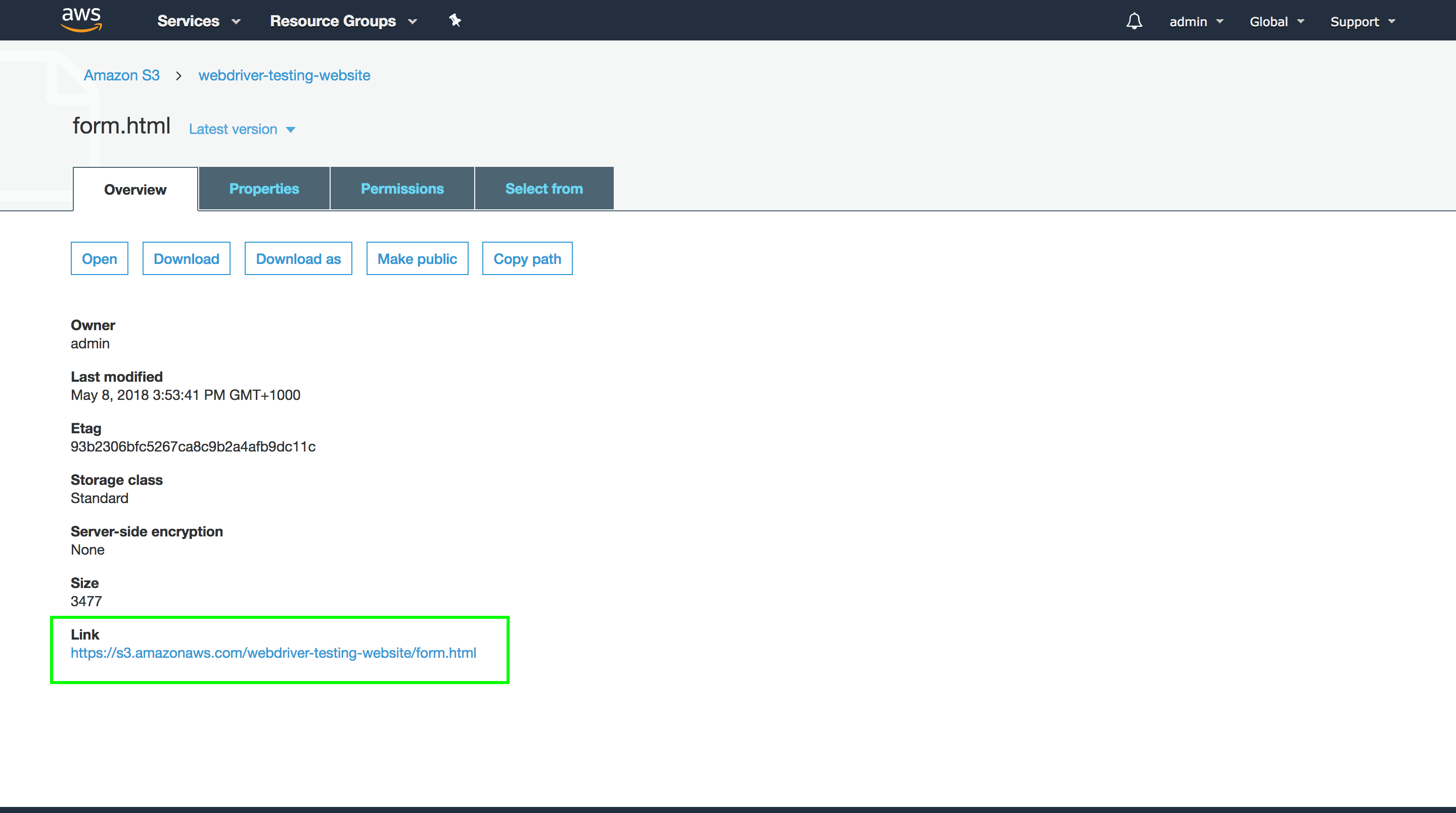Viewport: 1456px width, 813px height.
Task: Expand the Support menu
Action: 1362,21
